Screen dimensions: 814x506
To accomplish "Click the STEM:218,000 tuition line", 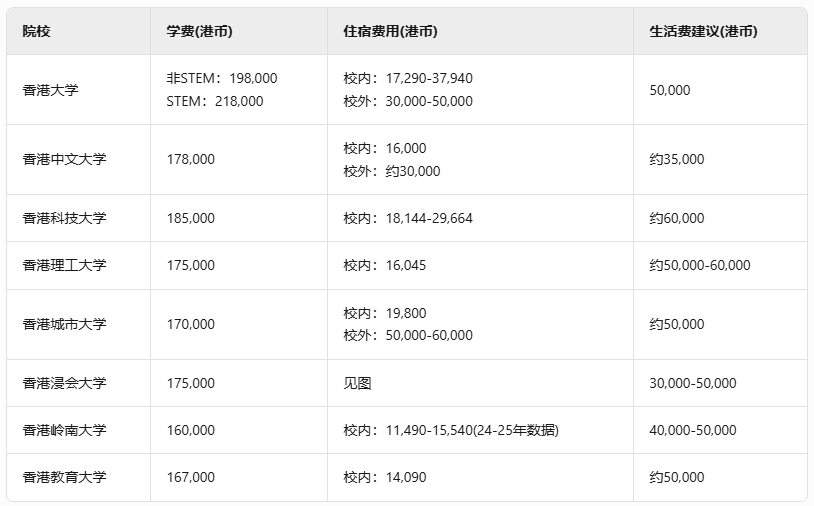I will (215, 101).
